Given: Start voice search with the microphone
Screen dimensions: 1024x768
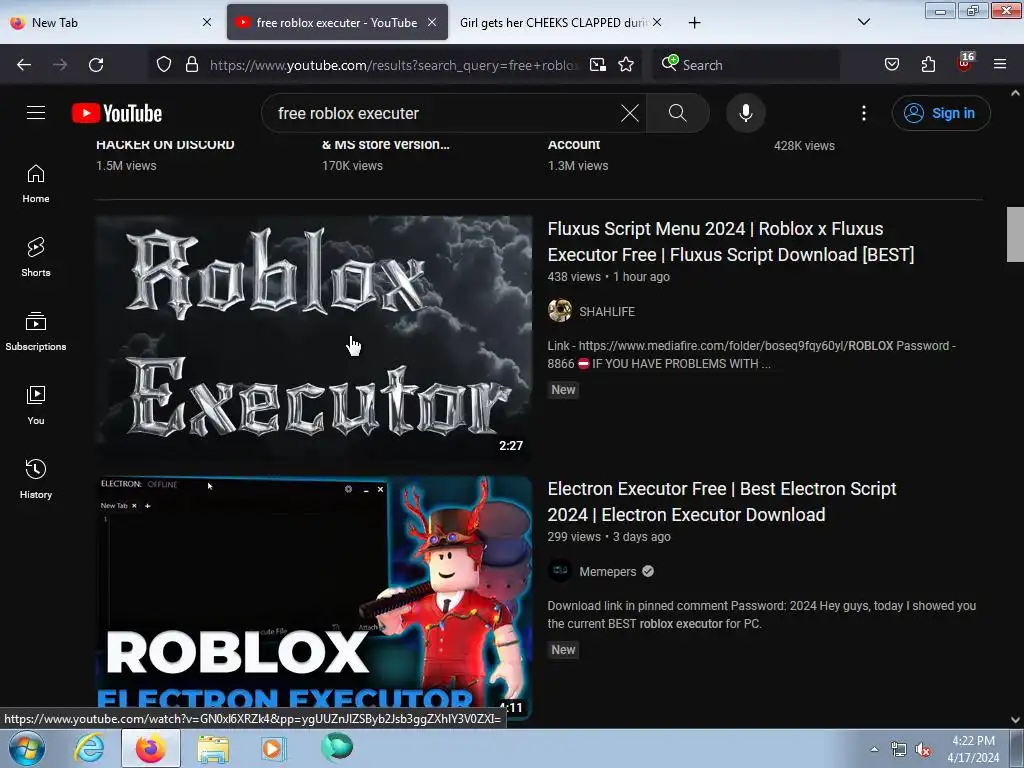Looking at the screenshot, I should [745, 113].
